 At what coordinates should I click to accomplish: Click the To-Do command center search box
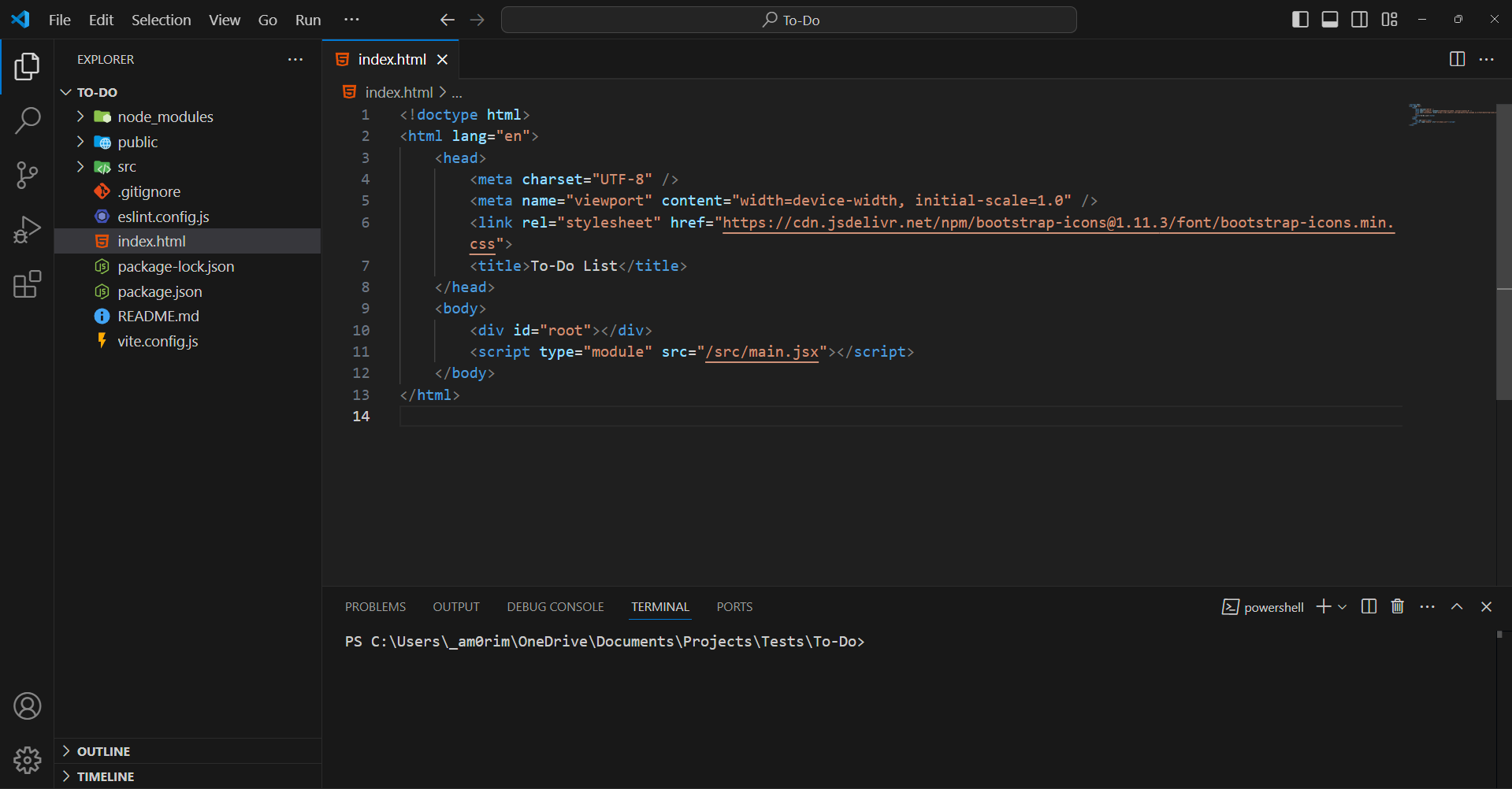click(789, 20)
